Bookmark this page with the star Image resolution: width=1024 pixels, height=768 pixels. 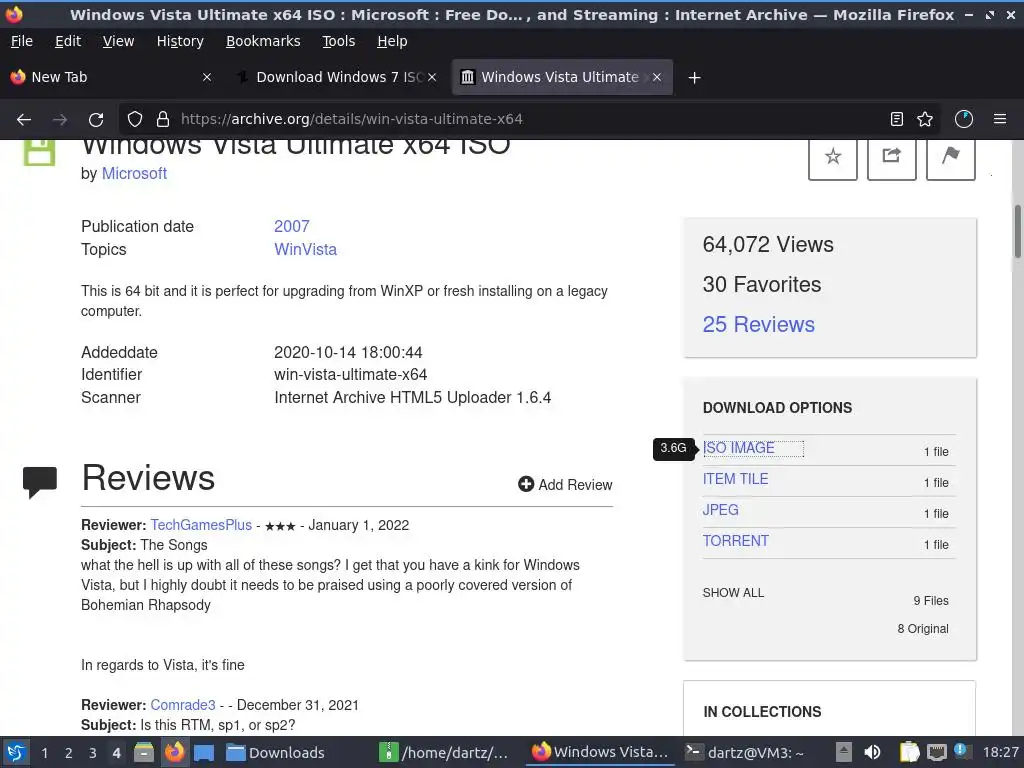[x=925, y=119]
